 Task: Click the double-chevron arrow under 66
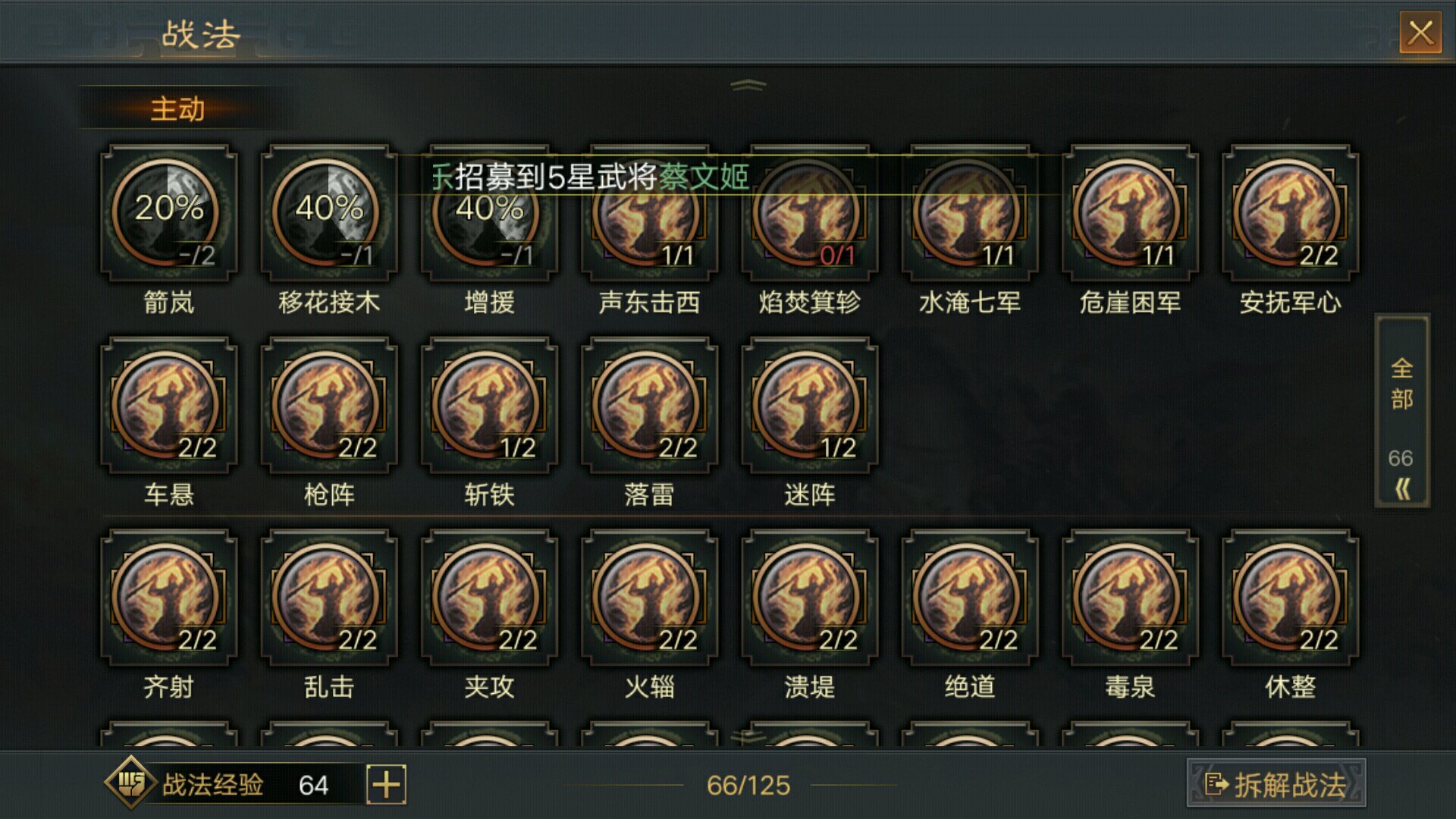click(x=1402, y=489)
